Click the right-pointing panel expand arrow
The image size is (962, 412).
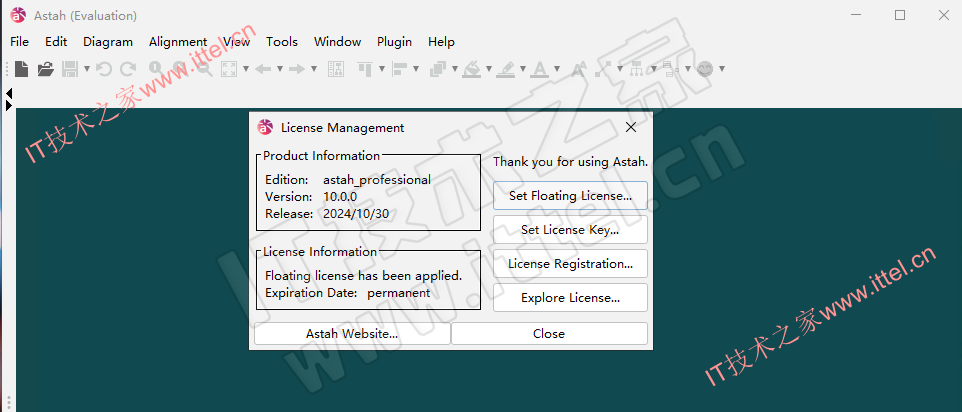pos(9,105)
